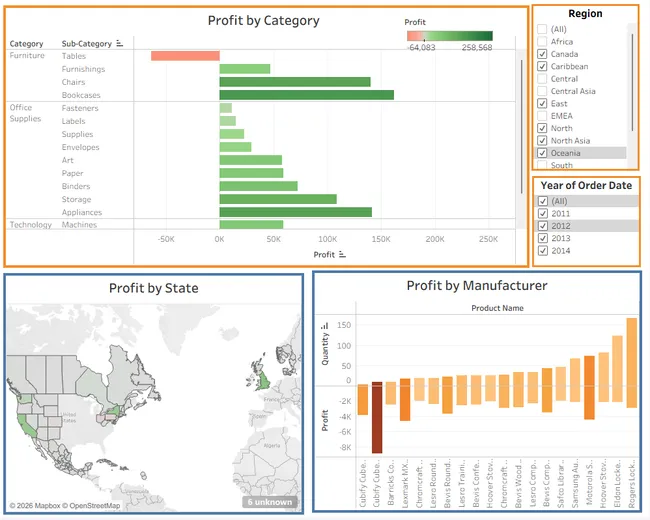This screenshot has width=650, height=520.
Task: Click the "Technology" category label
Action: coord(31,224)
